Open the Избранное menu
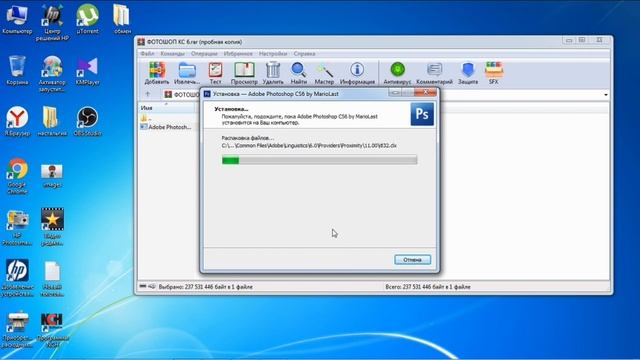This screenshot has width=640, height=360. tap(238, 53)
